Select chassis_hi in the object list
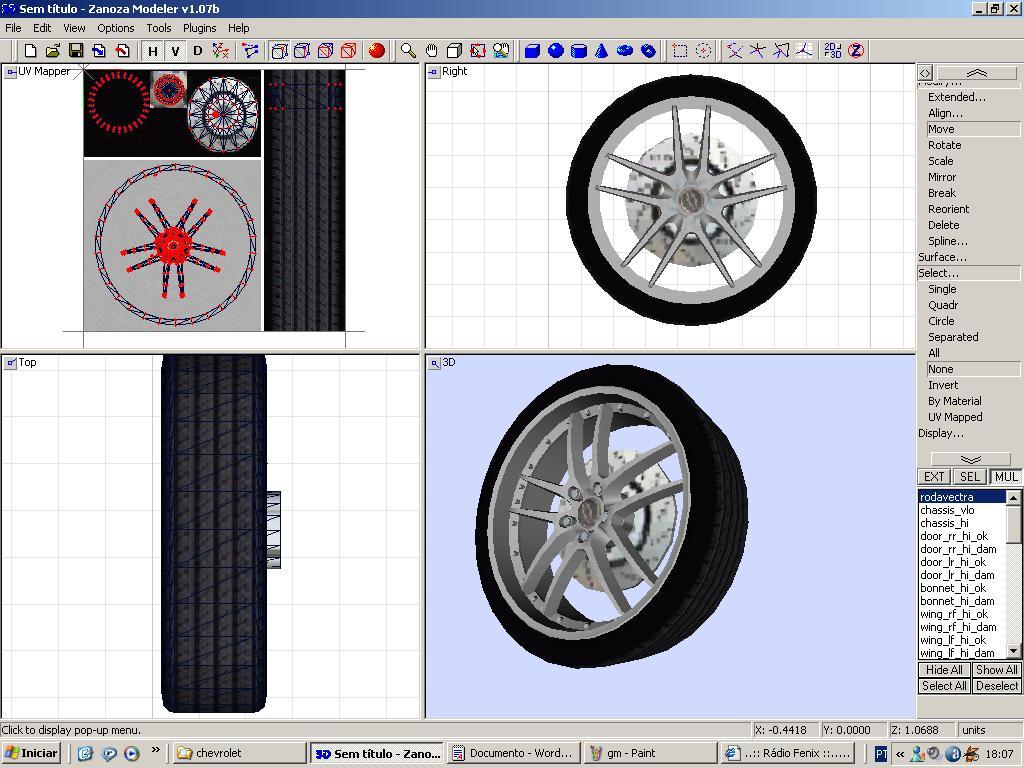The height and width of the screenshot is (768, 1024). [961, 523]
